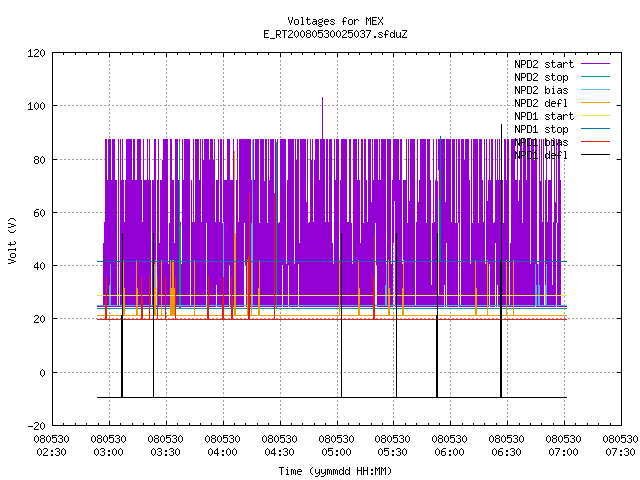Viewport: 640px width, 480px height.
Task: Click the orange NPD2 defl legend line
Action: (595, 103)
